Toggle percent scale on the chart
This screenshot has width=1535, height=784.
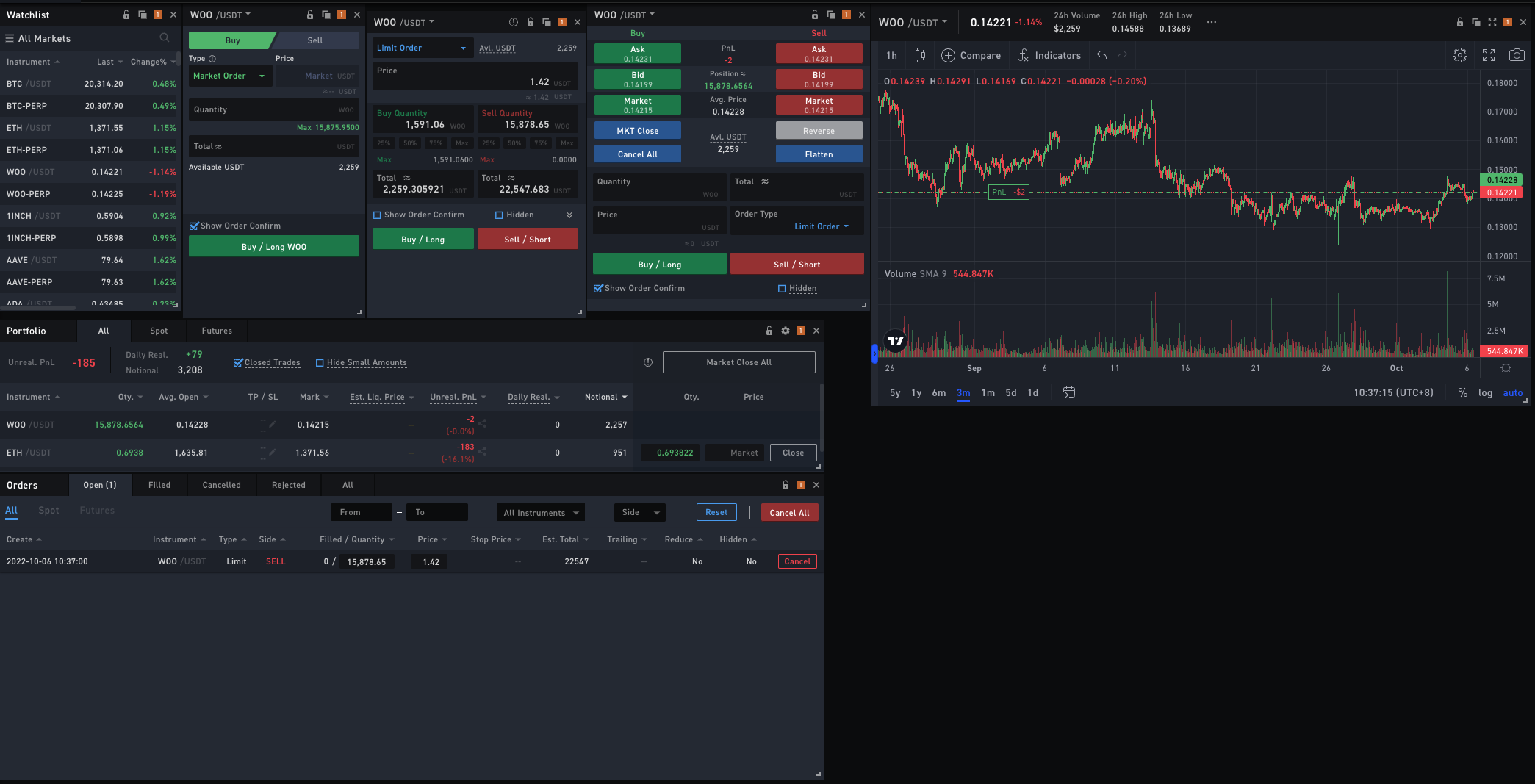click(1463, 392)
